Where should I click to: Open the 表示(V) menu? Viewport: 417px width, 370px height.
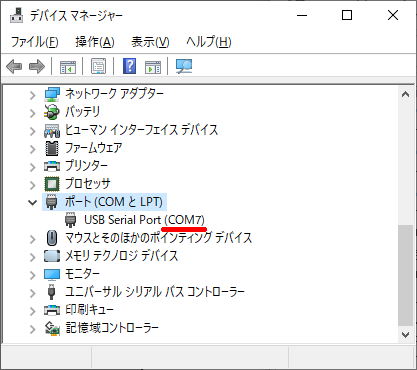(150, 42)
